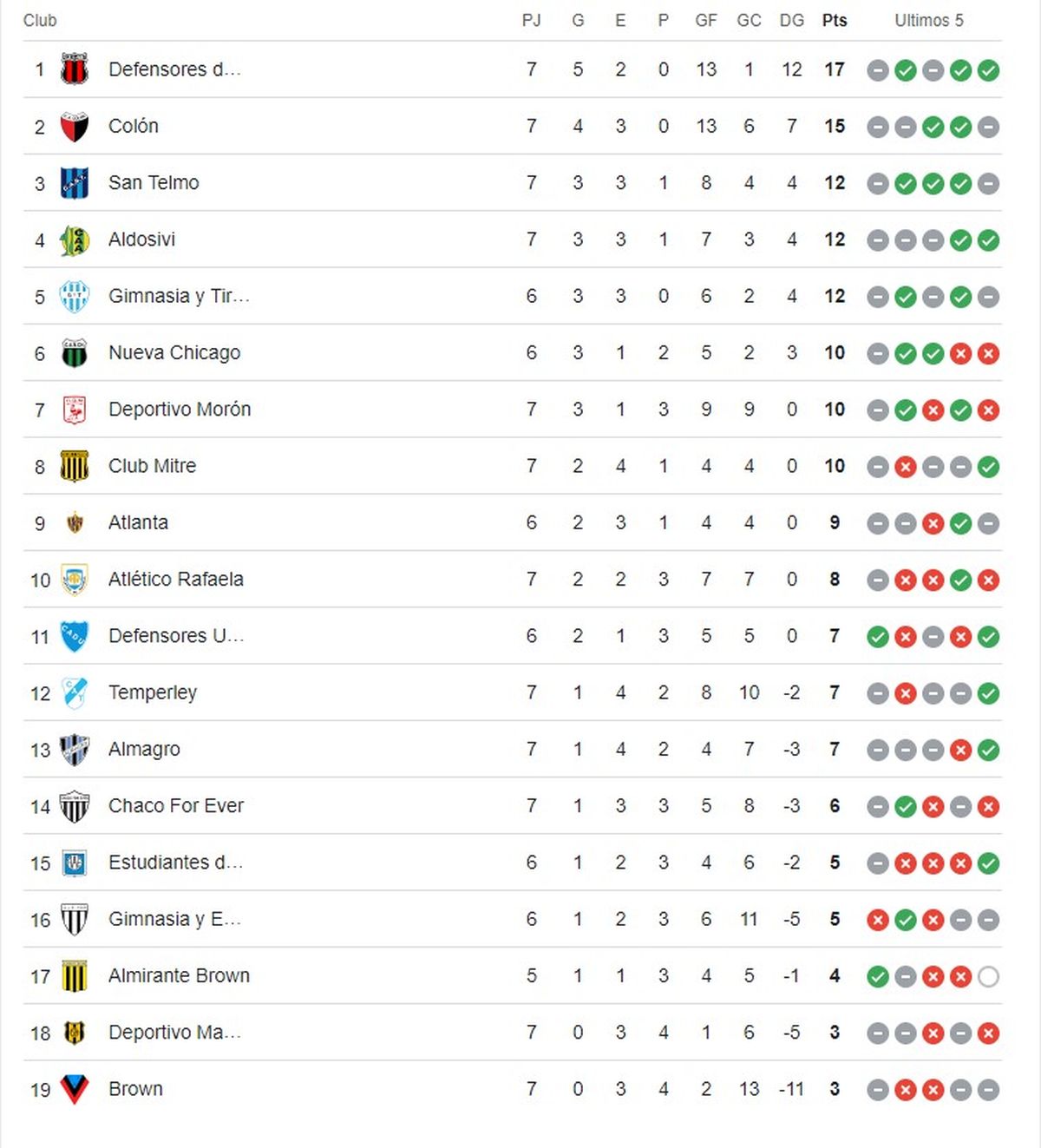Click the Club column header

click(40, 21)
